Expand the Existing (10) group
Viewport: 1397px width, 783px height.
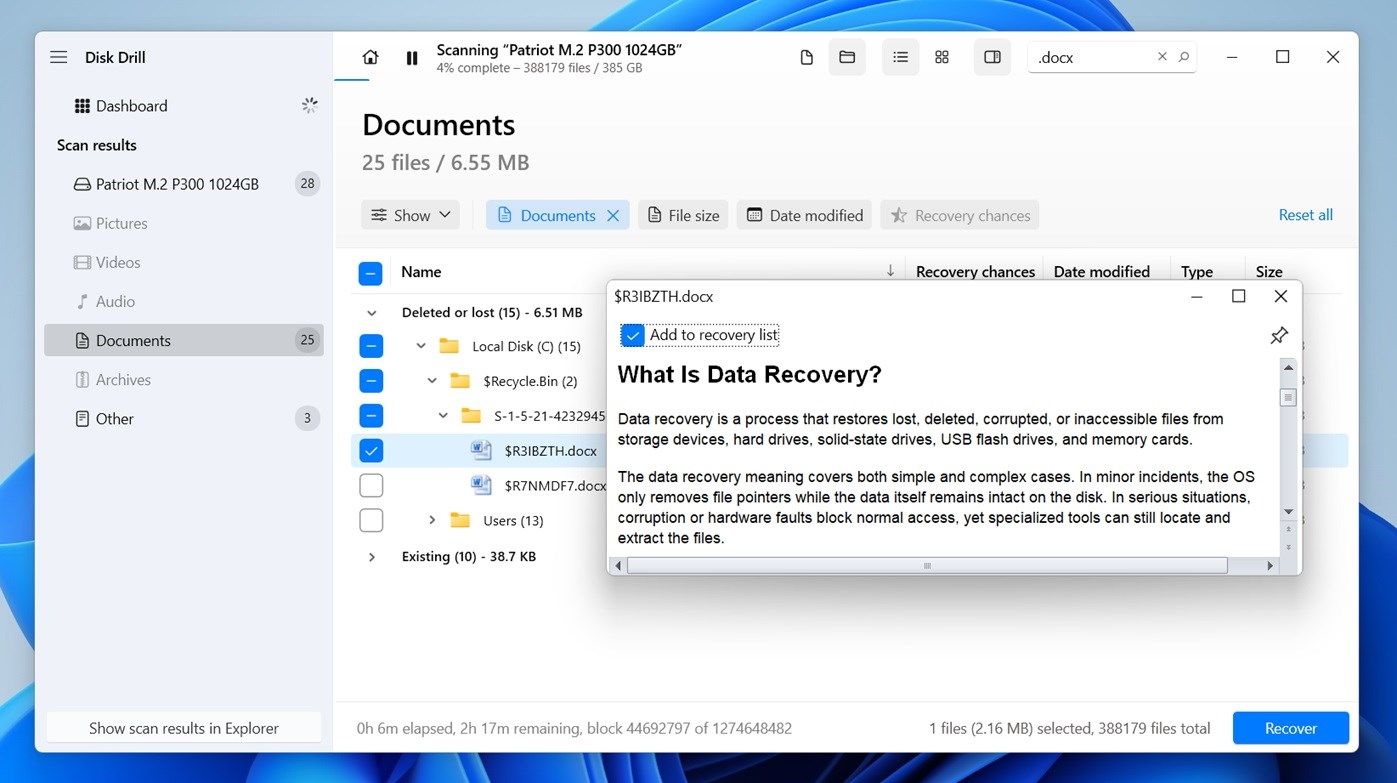[371, 557]
